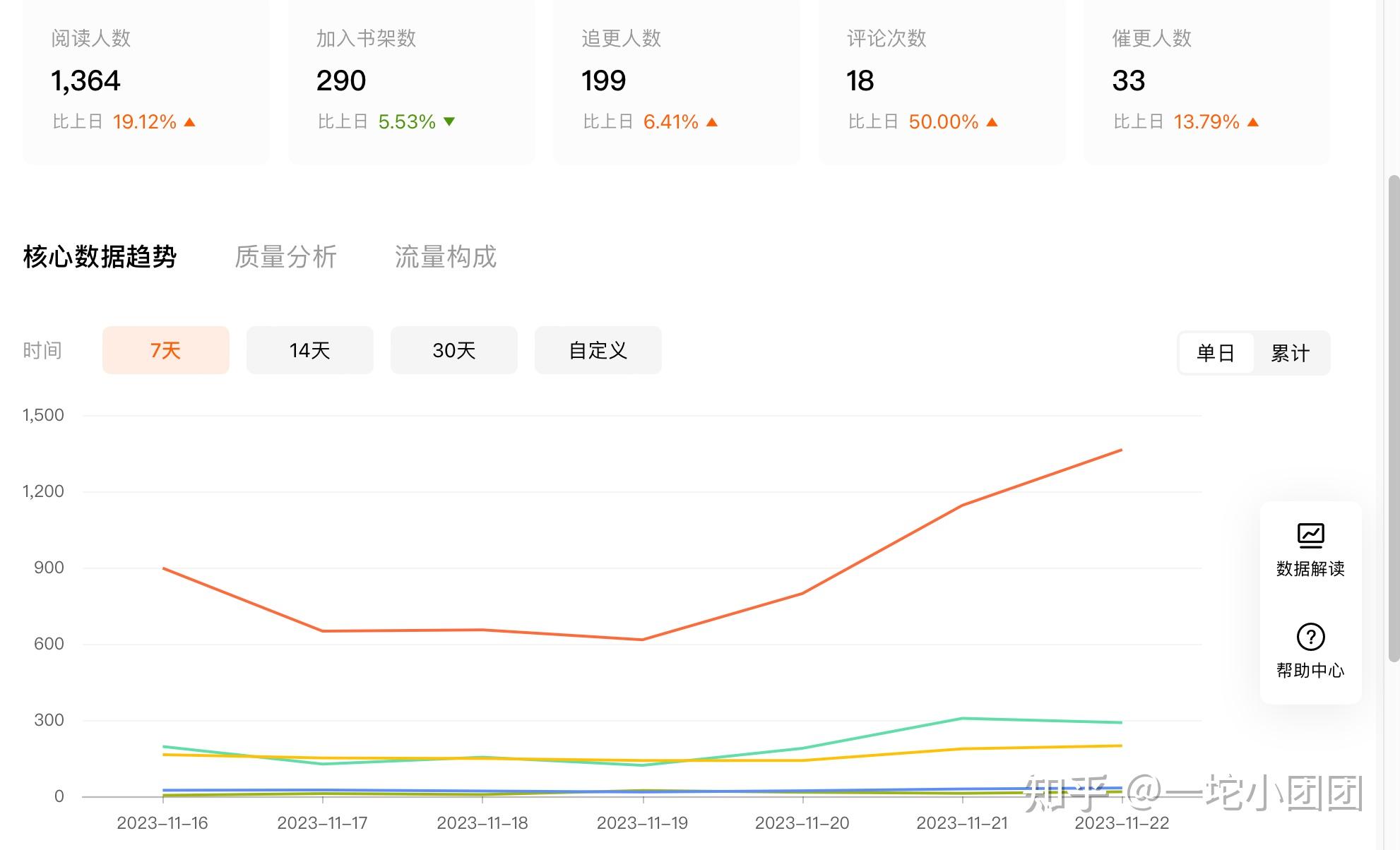Click the 1,200 y-axis label
Image resolution: width=1400 pixels, height=850 pixels.
[43, 491]
